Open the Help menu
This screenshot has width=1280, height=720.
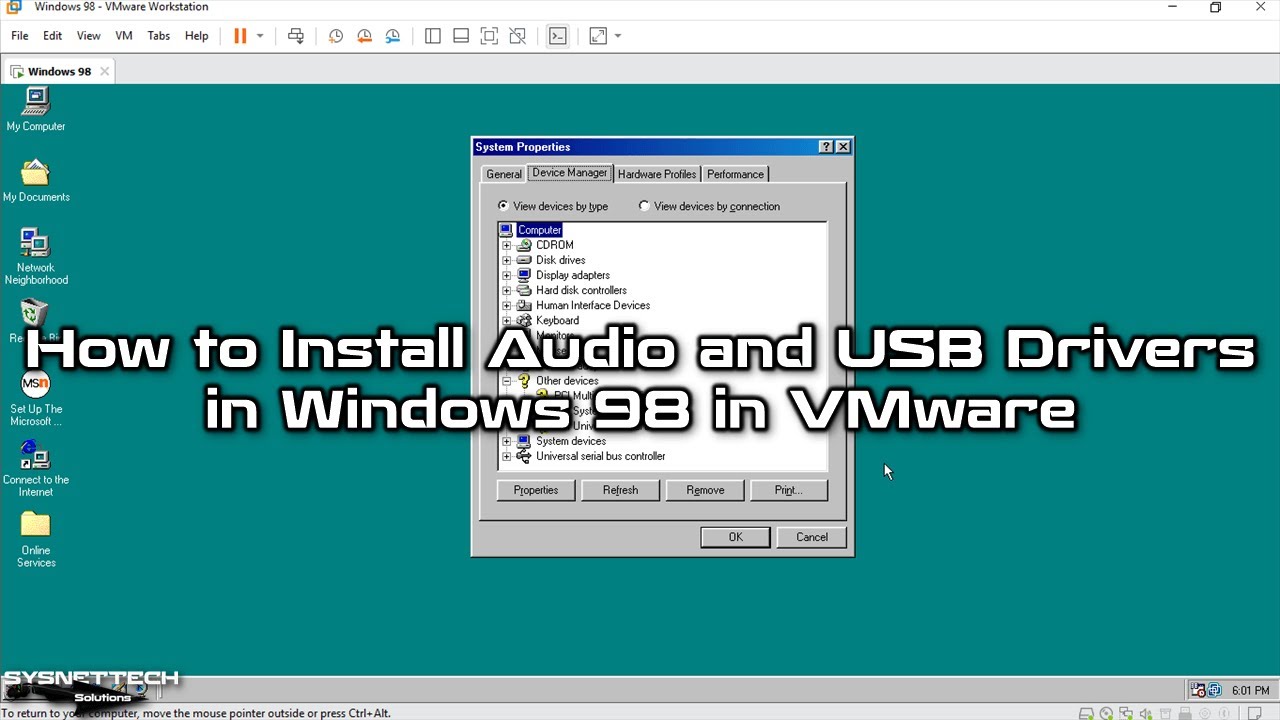197,36
